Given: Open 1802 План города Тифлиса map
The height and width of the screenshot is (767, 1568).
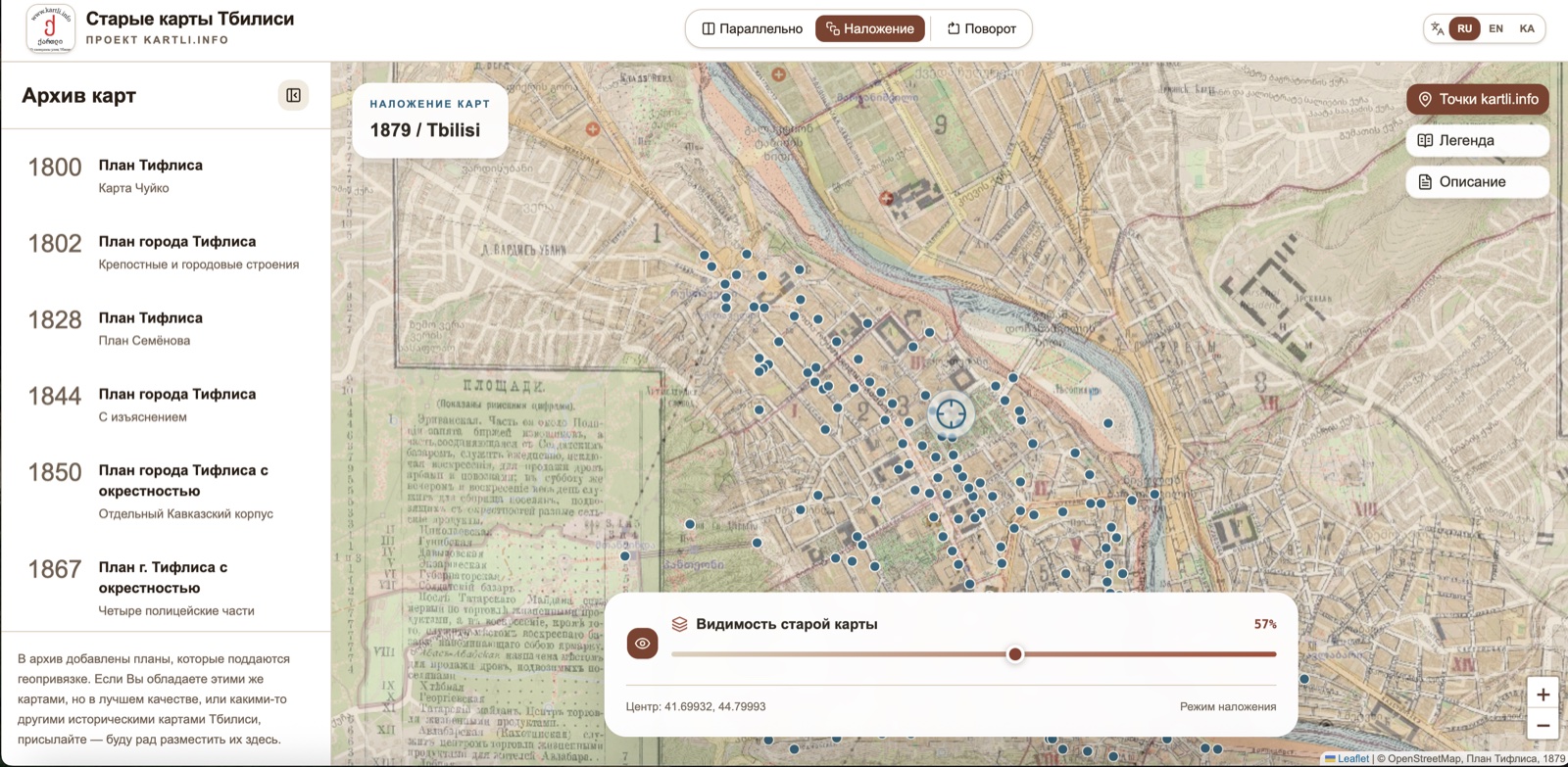Looking at the screenshot, I should 166,252.
